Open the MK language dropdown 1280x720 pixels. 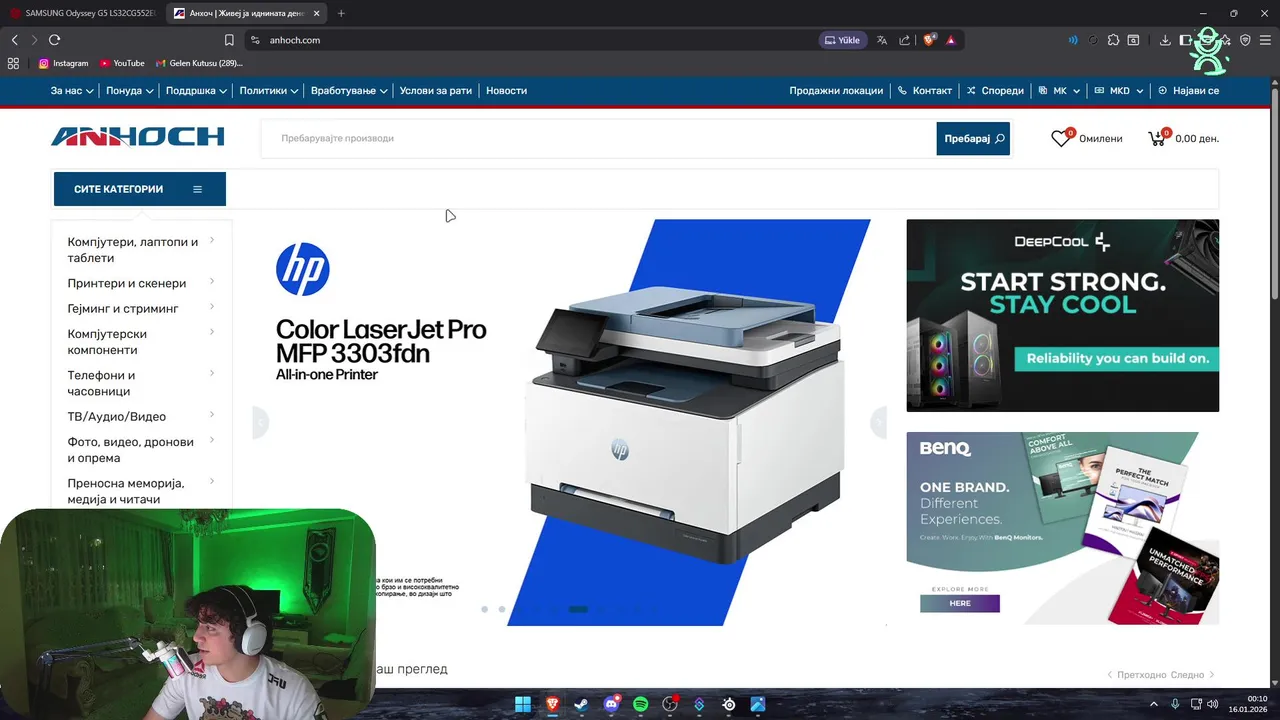point(1060,90)
